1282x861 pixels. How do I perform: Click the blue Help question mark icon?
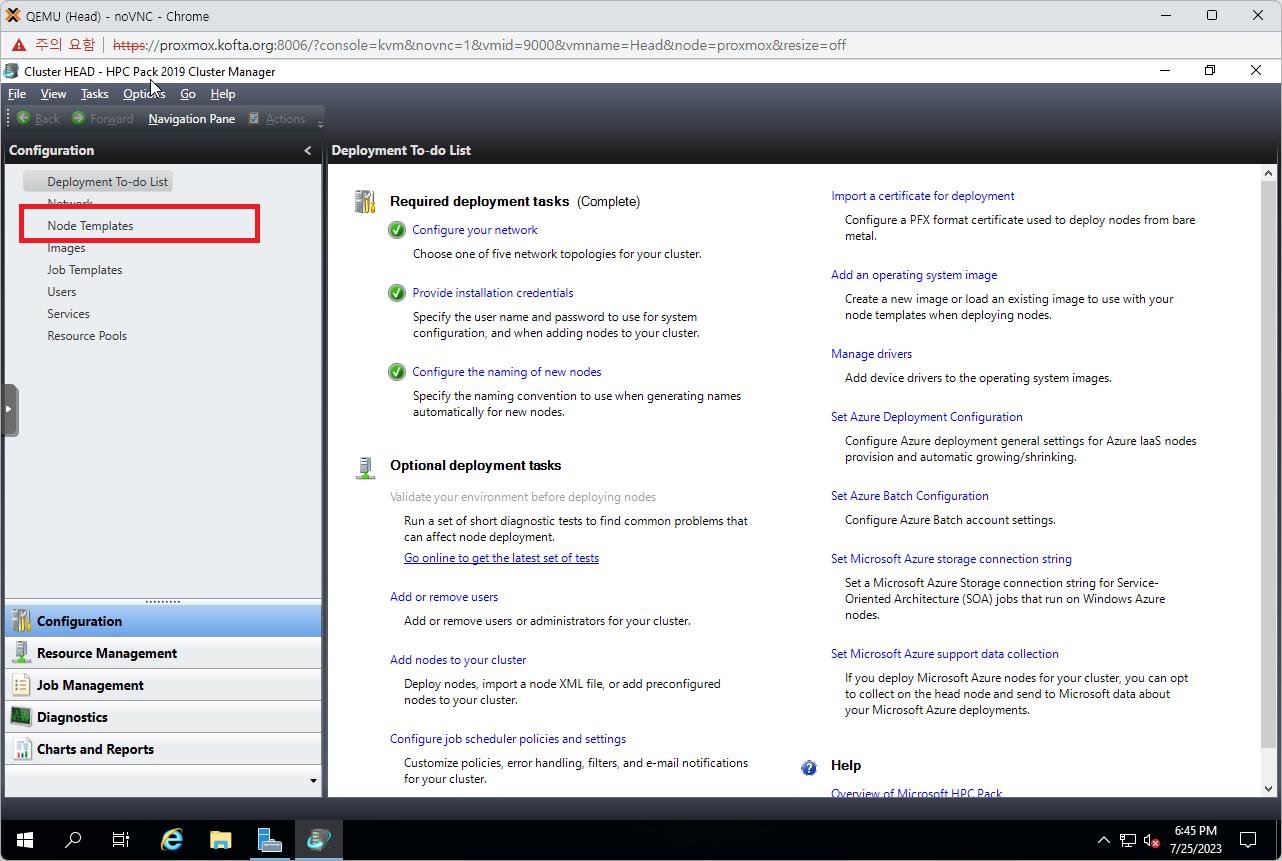809,767
